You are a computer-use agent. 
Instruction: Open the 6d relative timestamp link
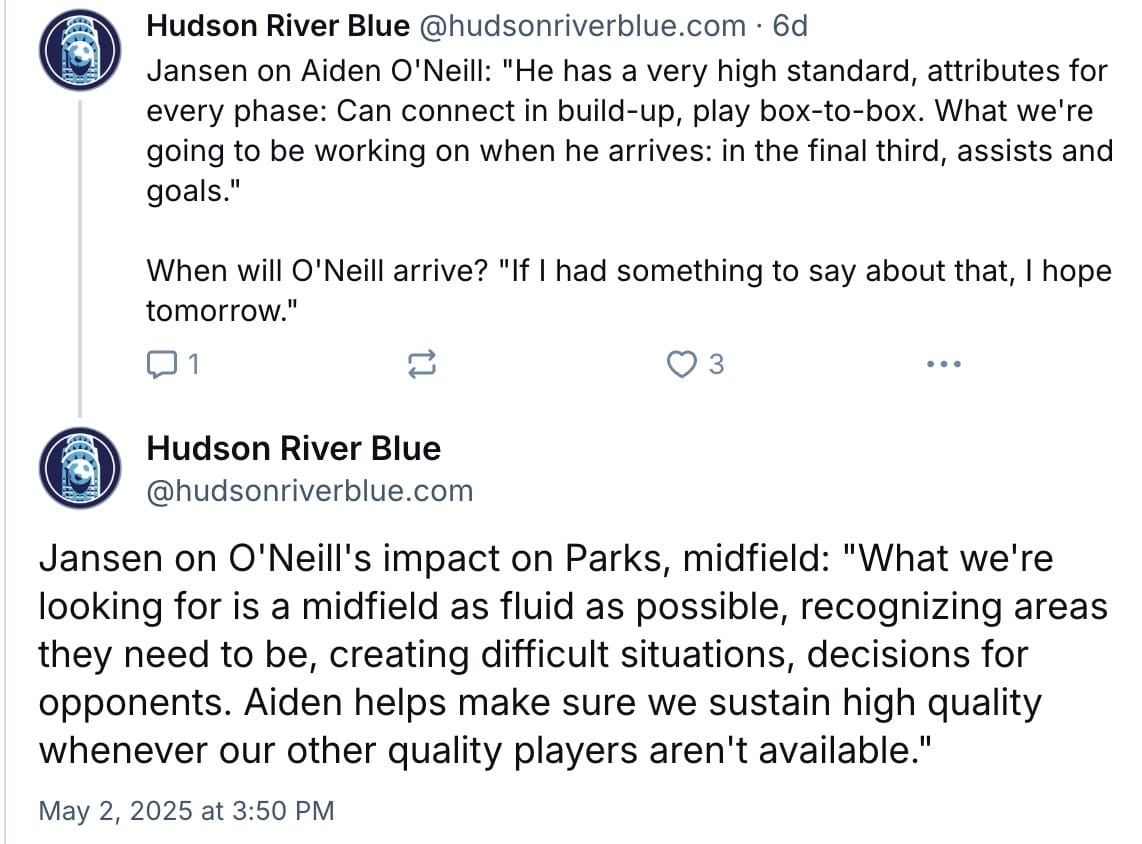click(790, 26)
